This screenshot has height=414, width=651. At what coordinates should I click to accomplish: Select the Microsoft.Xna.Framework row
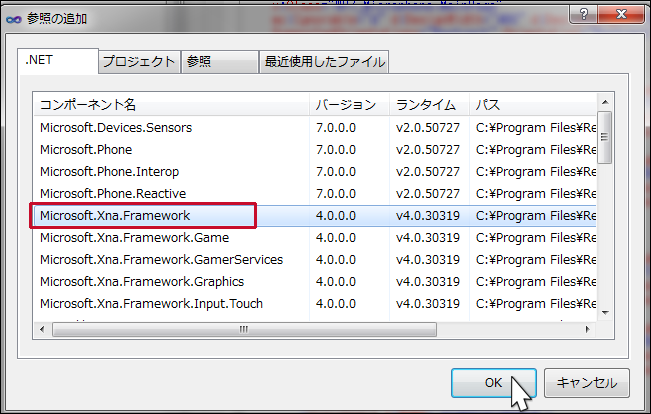[x=315, y=216]
